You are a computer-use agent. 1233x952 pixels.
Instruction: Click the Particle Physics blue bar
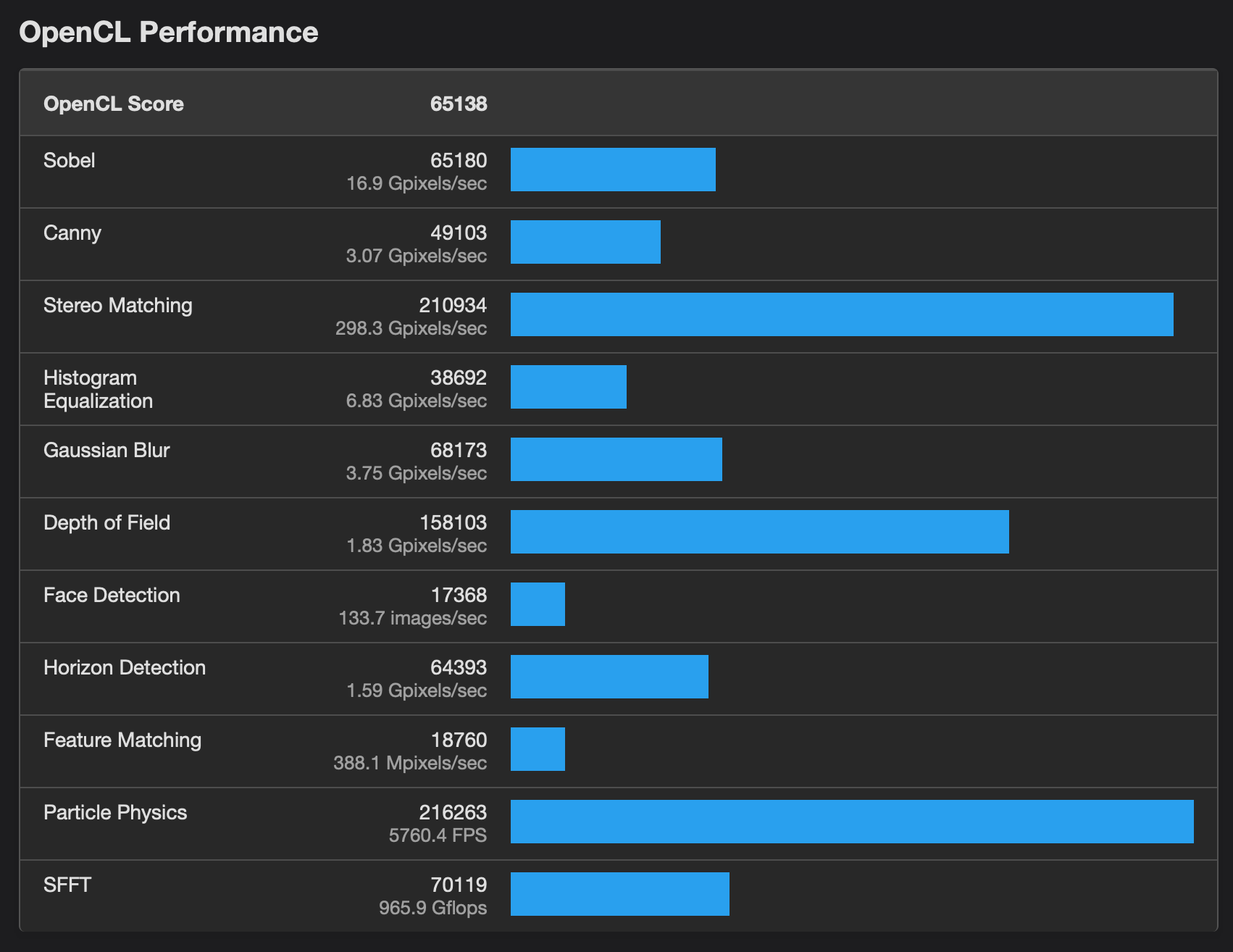tap(851, 822)
